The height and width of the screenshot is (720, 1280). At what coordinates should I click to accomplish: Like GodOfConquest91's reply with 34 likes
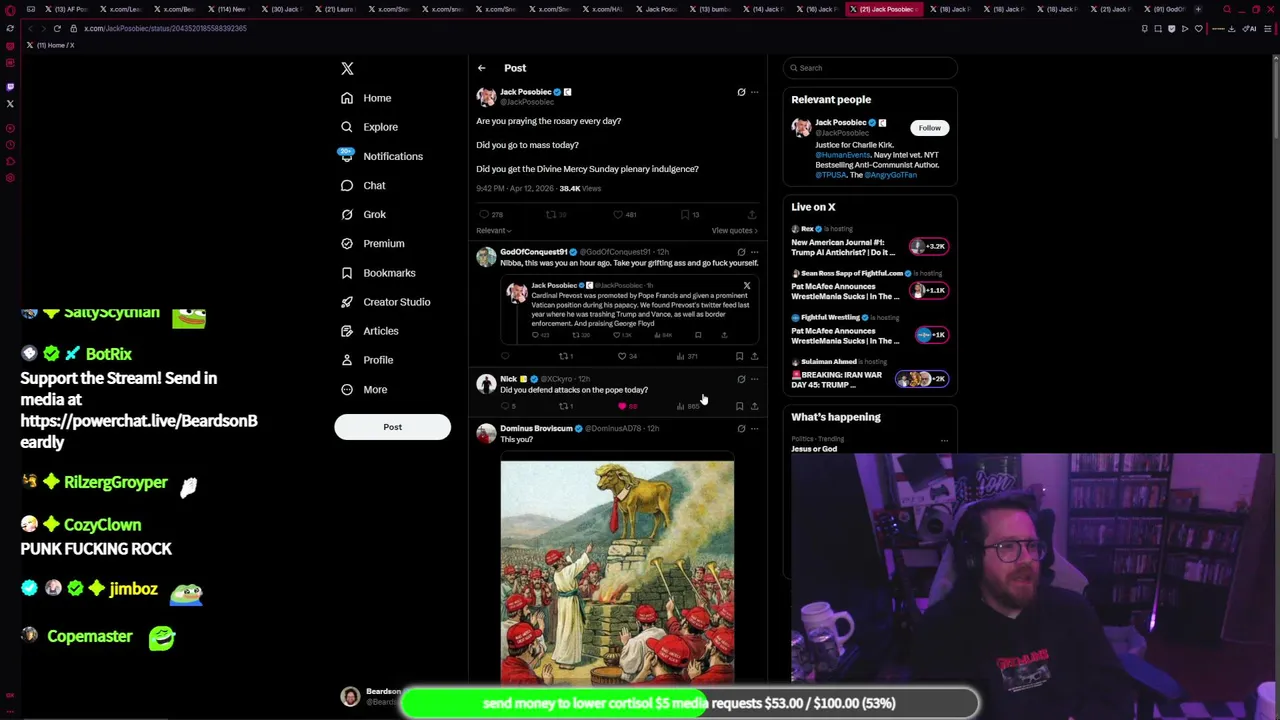point(626,356)
